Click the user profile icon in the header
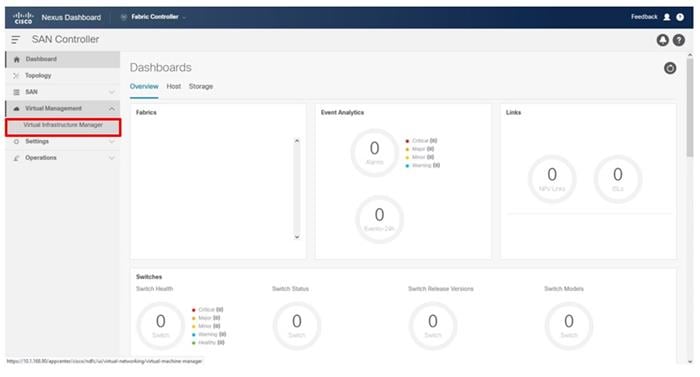The width and height of the screenshot is (700, 377). 667,17
